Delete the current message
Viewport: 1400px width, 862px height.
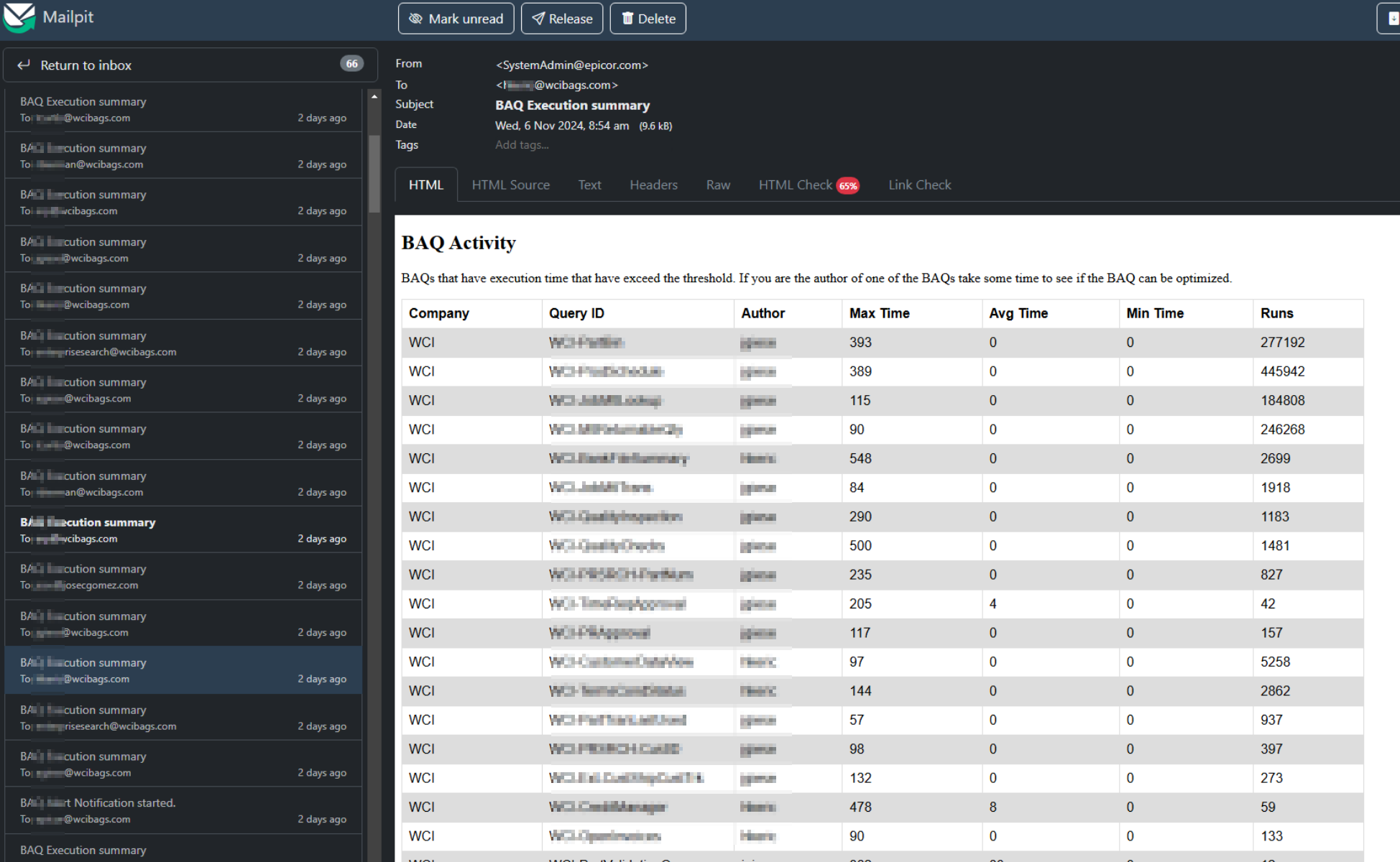point(648,19)
